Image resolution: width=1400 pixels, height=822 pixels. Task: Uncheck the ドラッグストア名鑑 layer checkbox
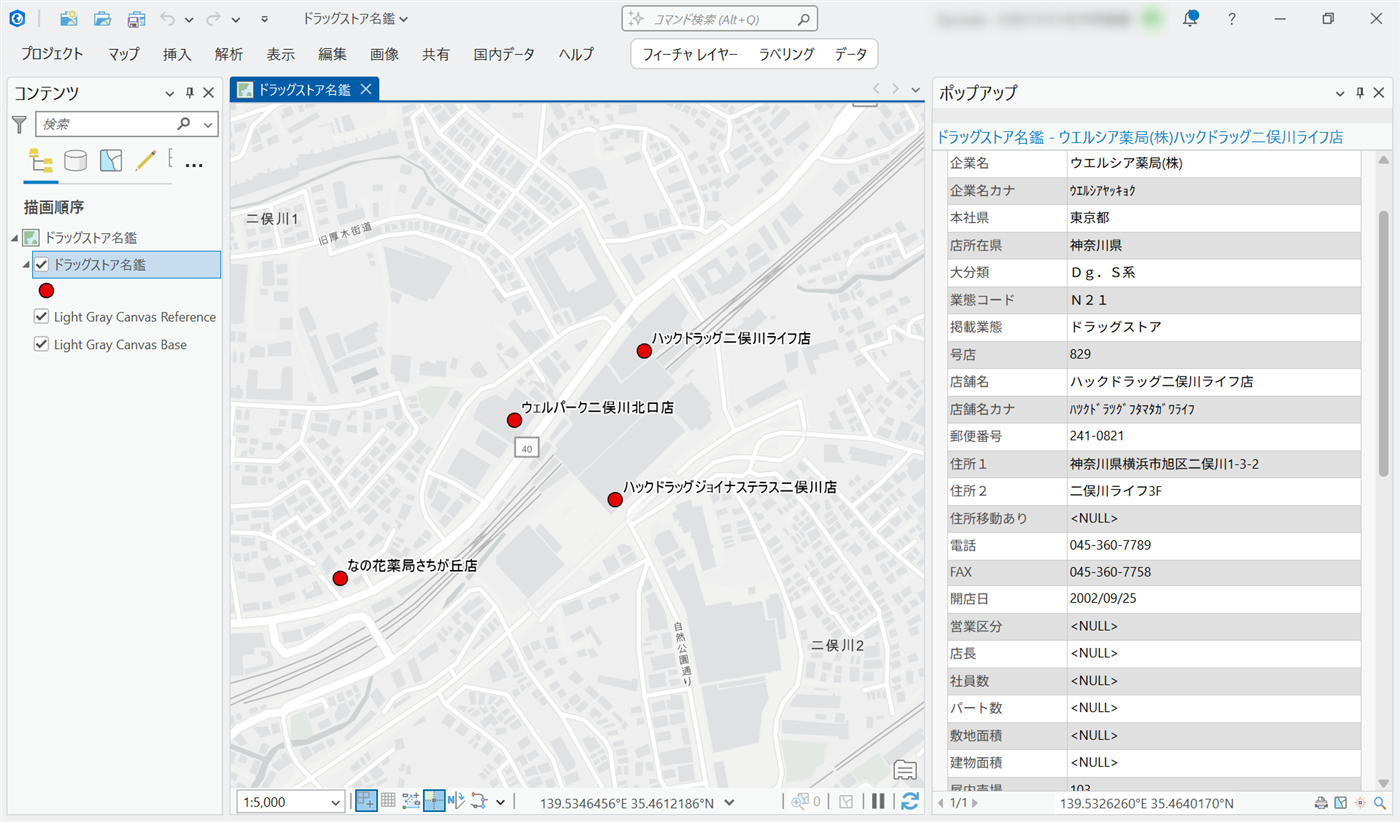click(42, 265)
